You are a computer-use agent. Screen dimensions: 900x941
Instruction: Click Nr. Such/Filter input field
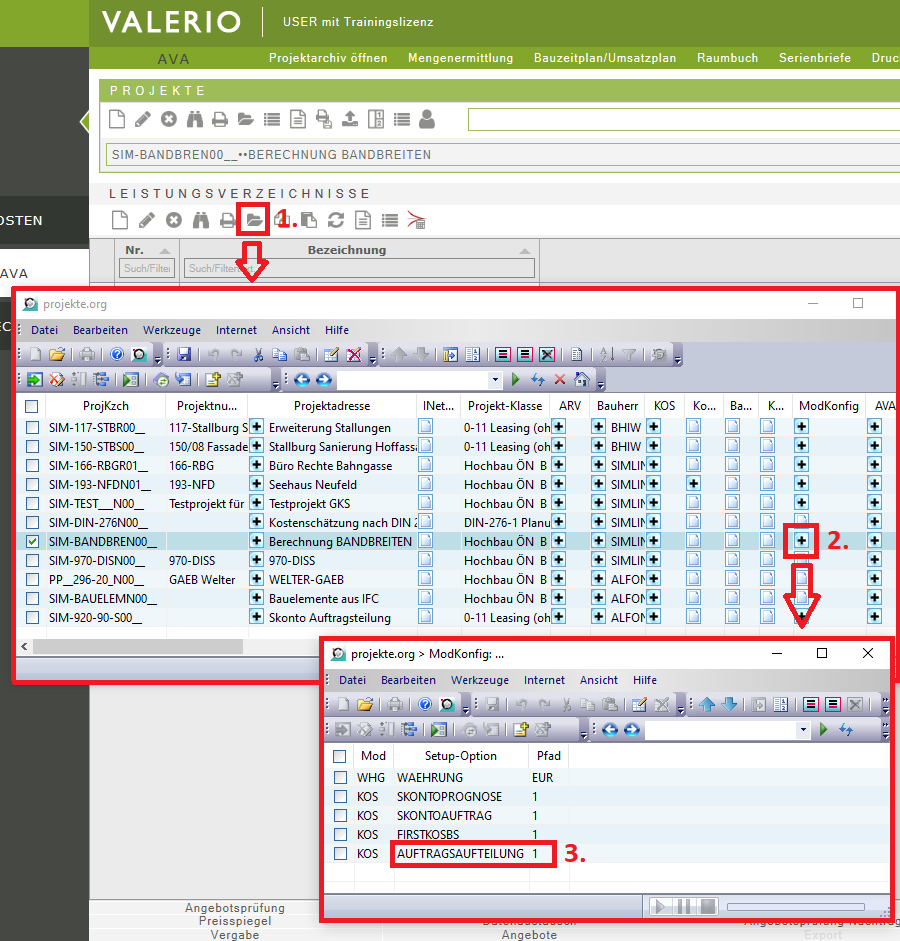147,268
